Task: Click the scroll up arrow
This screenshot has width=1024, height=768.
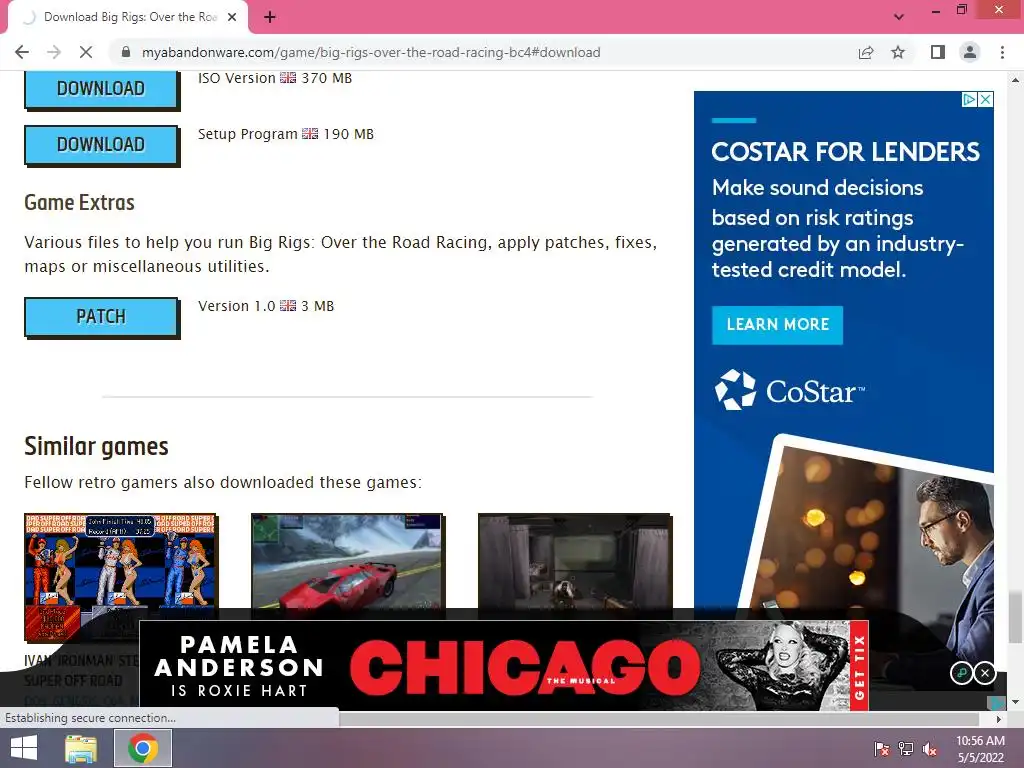Action: [x=1015, y=79]
